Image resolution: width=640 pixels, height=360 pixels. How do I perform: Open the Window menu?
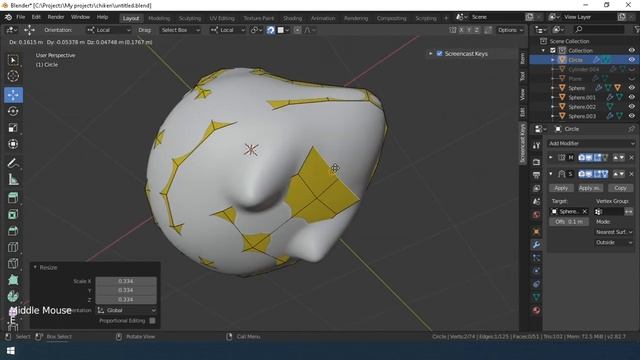80,17
